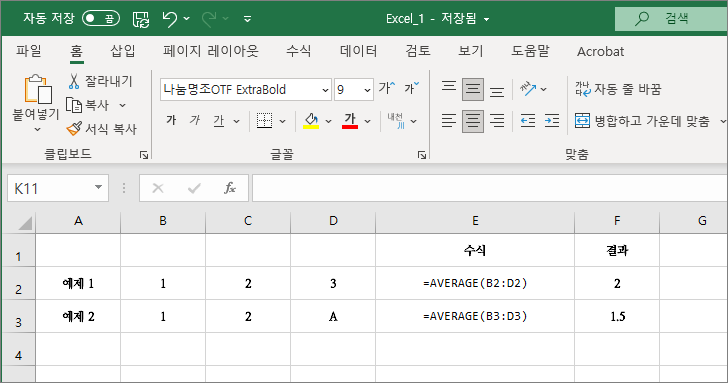
Task: Click the 붙여넣기 paste icon
Action: [x=38, y=89]
